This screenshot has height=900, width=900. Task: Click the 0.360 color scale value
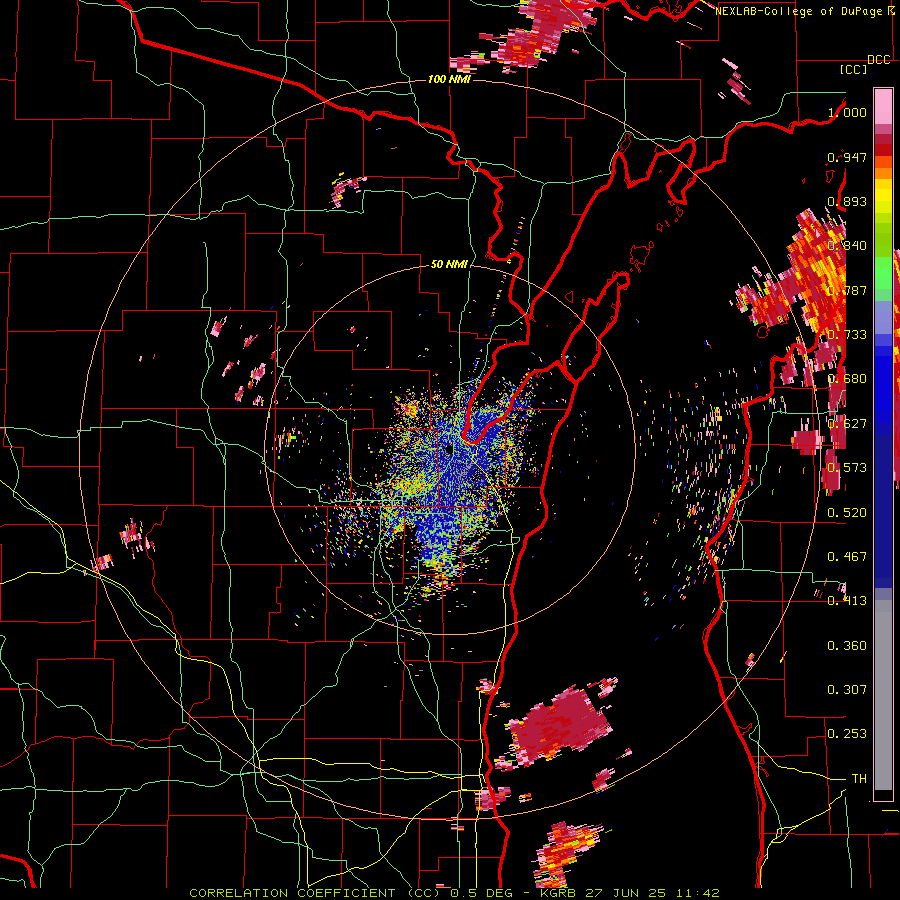847,646
